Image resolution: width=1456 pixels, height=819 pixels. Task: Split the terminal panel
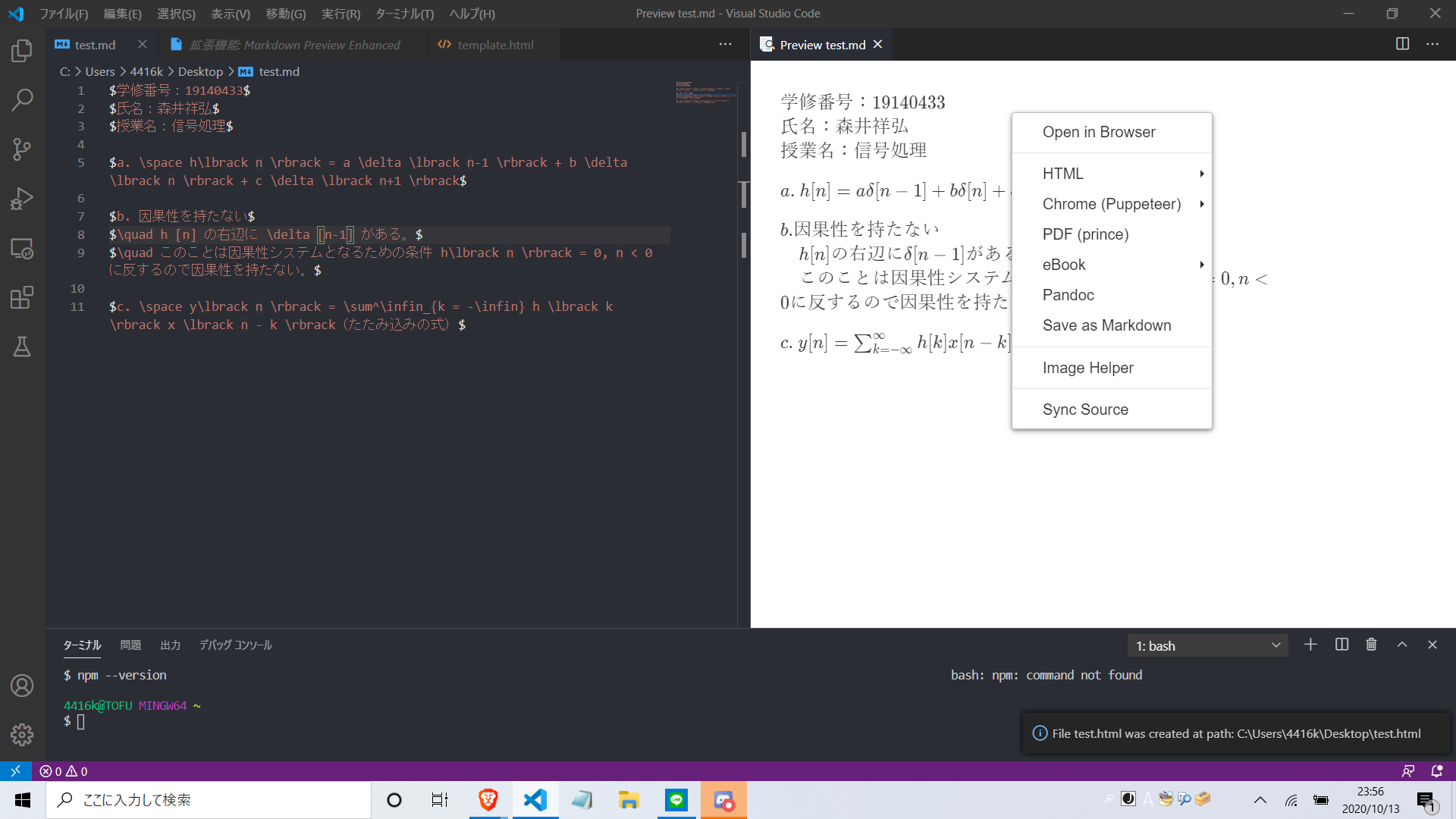click(x=1341, y=645)
